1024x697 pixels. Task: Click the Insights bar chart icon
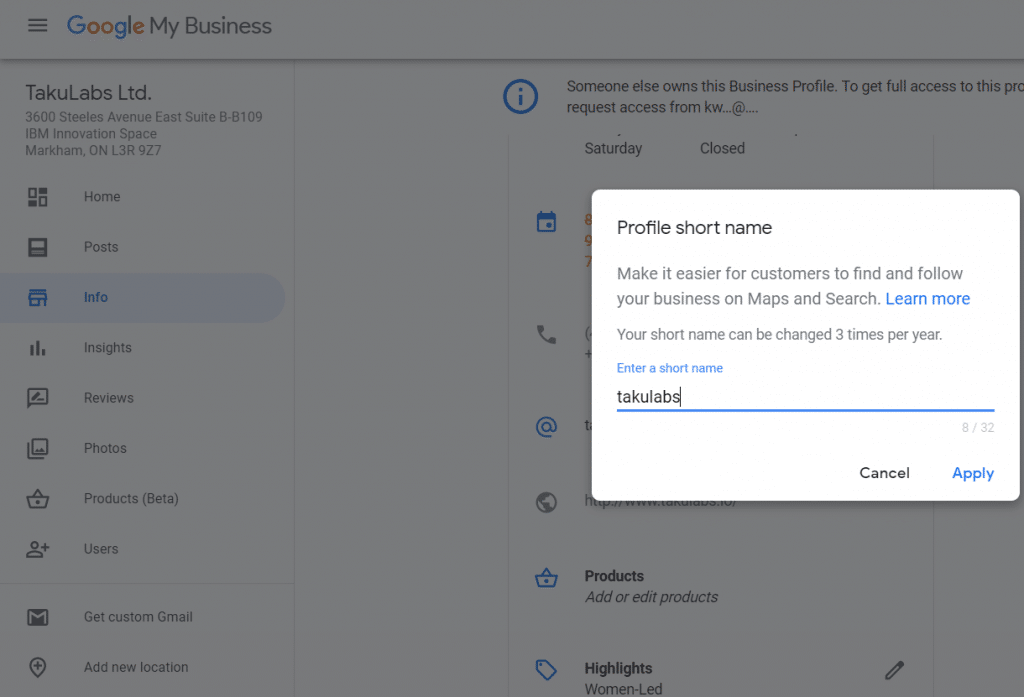pyautogui.click(x=37, y=348)
